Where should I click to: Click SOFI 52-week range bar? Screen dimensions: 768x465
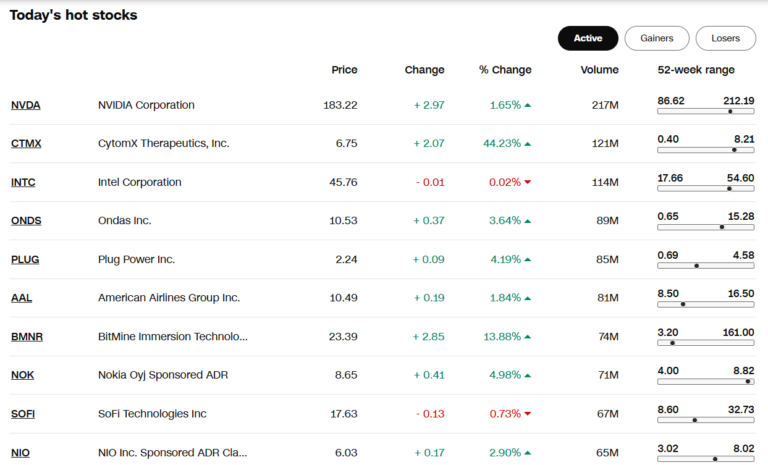[706, 420]
